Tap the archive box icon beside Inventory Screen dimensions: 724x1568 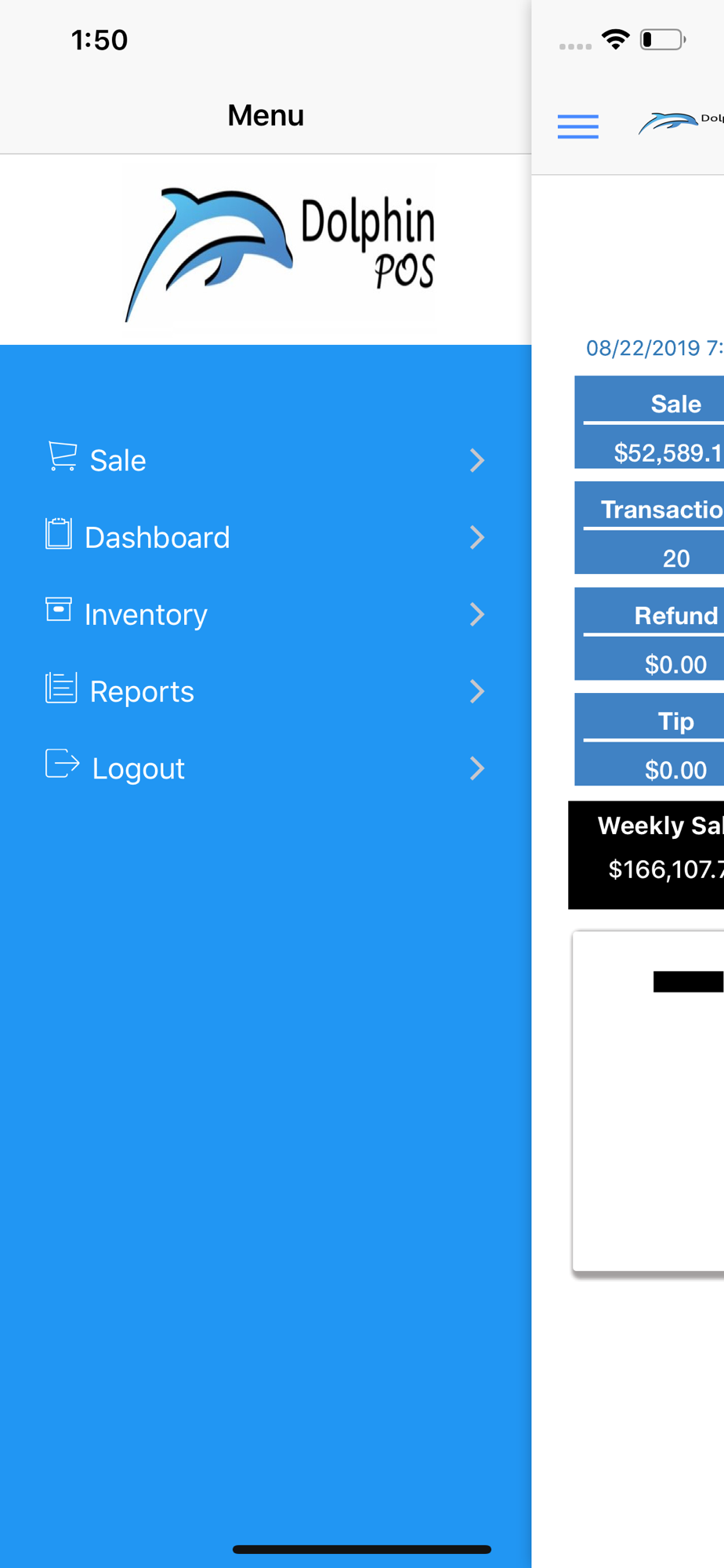click(x=59, y=609)
